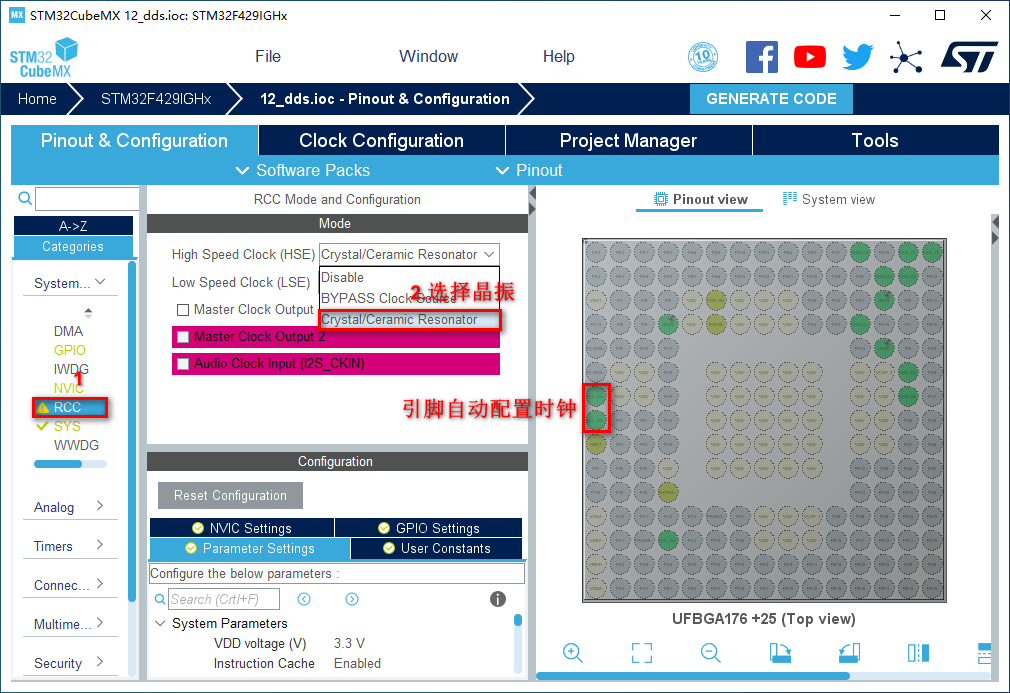This screenshot has height=693, width=1010.
Task: Rotate the chip view clockwise
Action: (780, 653)
